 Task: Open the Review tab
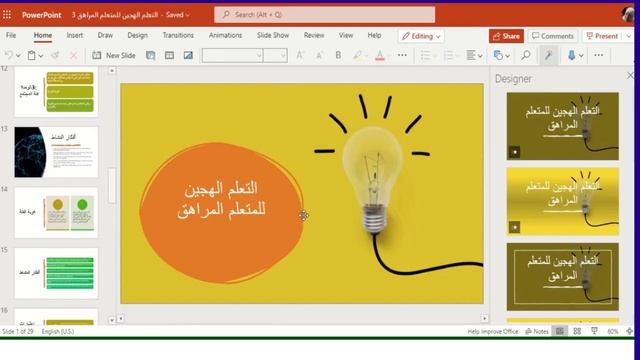pos(314,36)
